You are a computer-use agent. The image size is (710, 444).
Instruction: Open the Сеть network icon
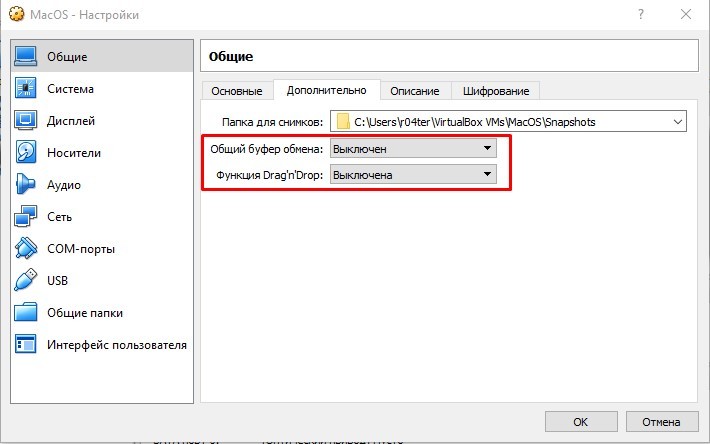click(26, 217)
